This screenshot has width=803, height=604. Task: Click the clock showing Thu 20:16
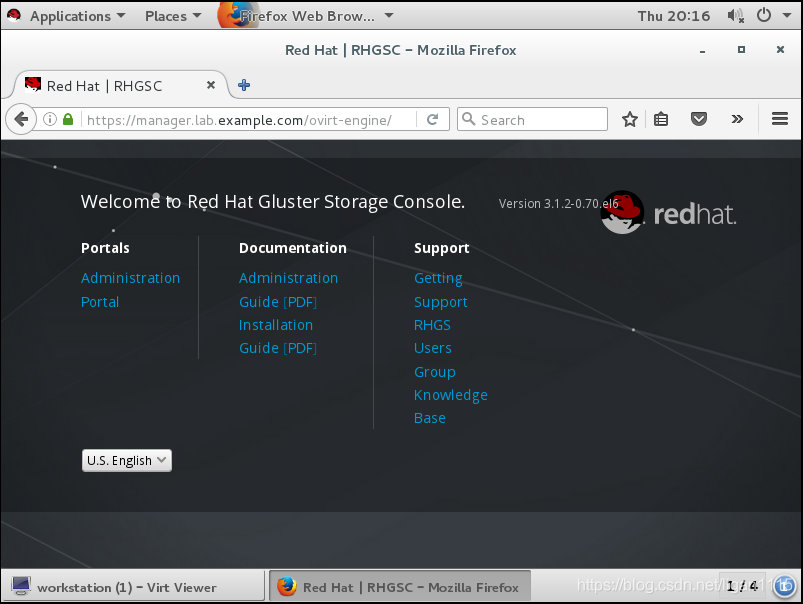tap(673, 16)
